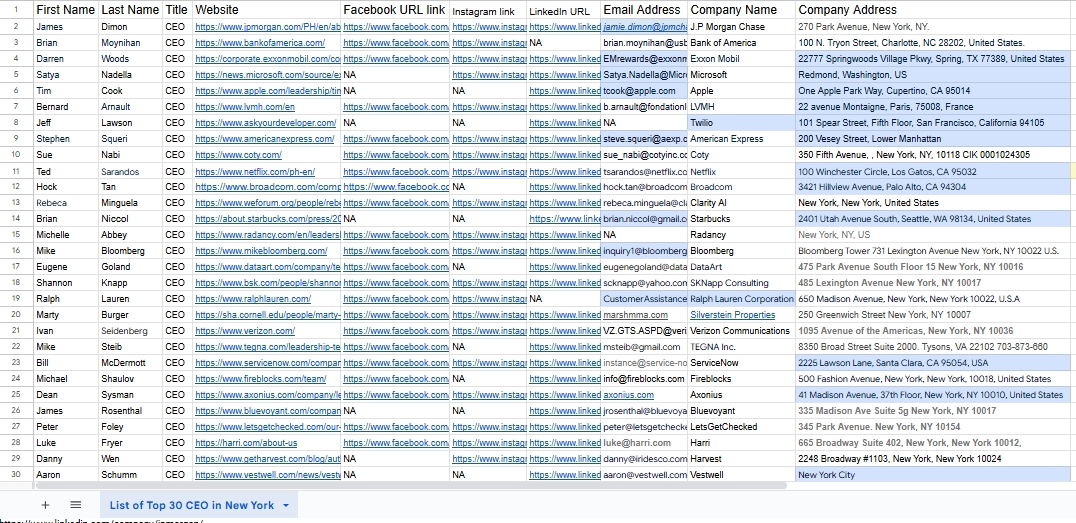The height and width of the screenshot is (523, 1076).
Task: Click the address 22 avenue Montaigne, Paris cell
Action: 935,106
